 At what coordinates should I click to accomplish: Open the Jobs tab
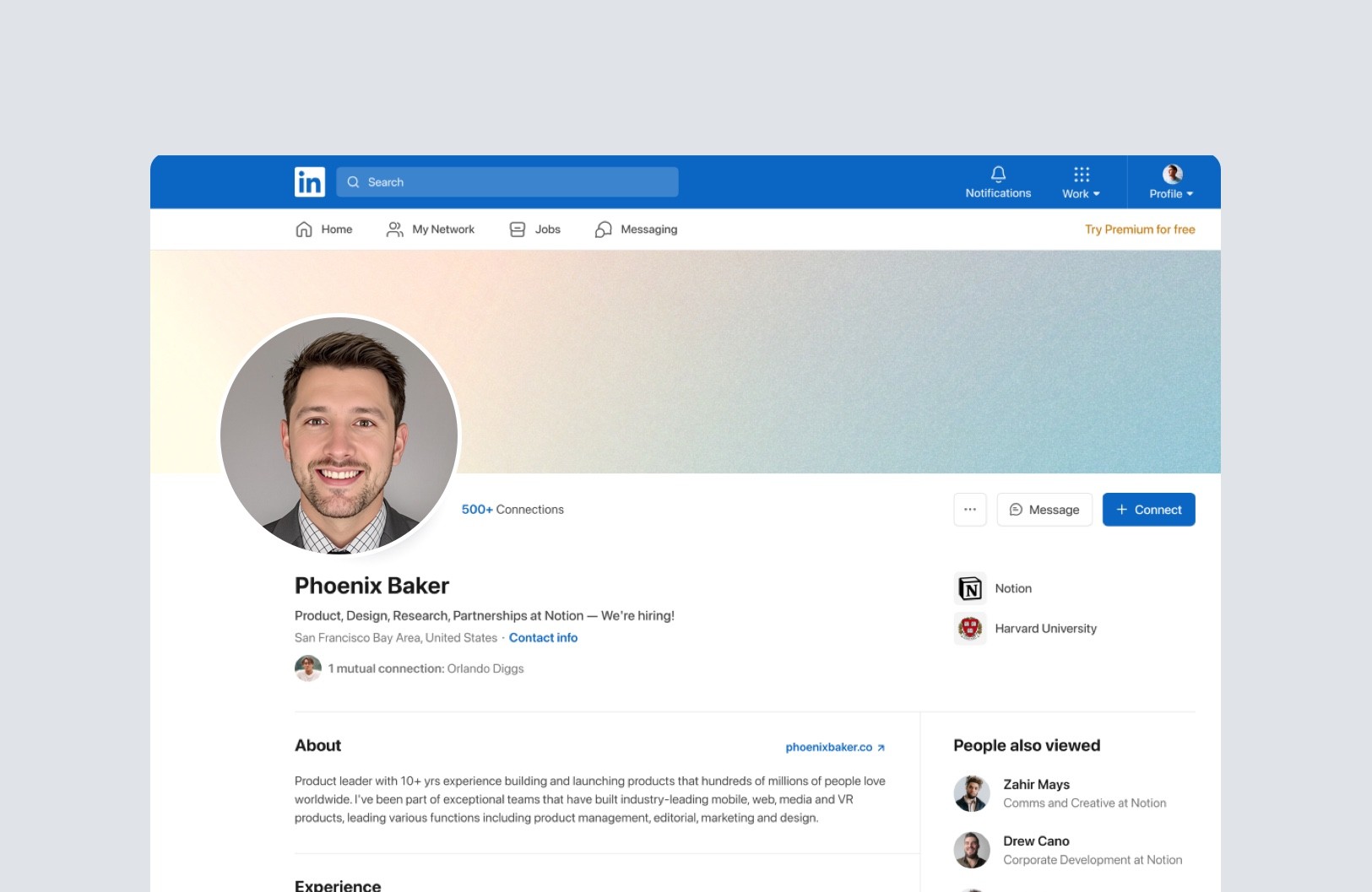534,230
